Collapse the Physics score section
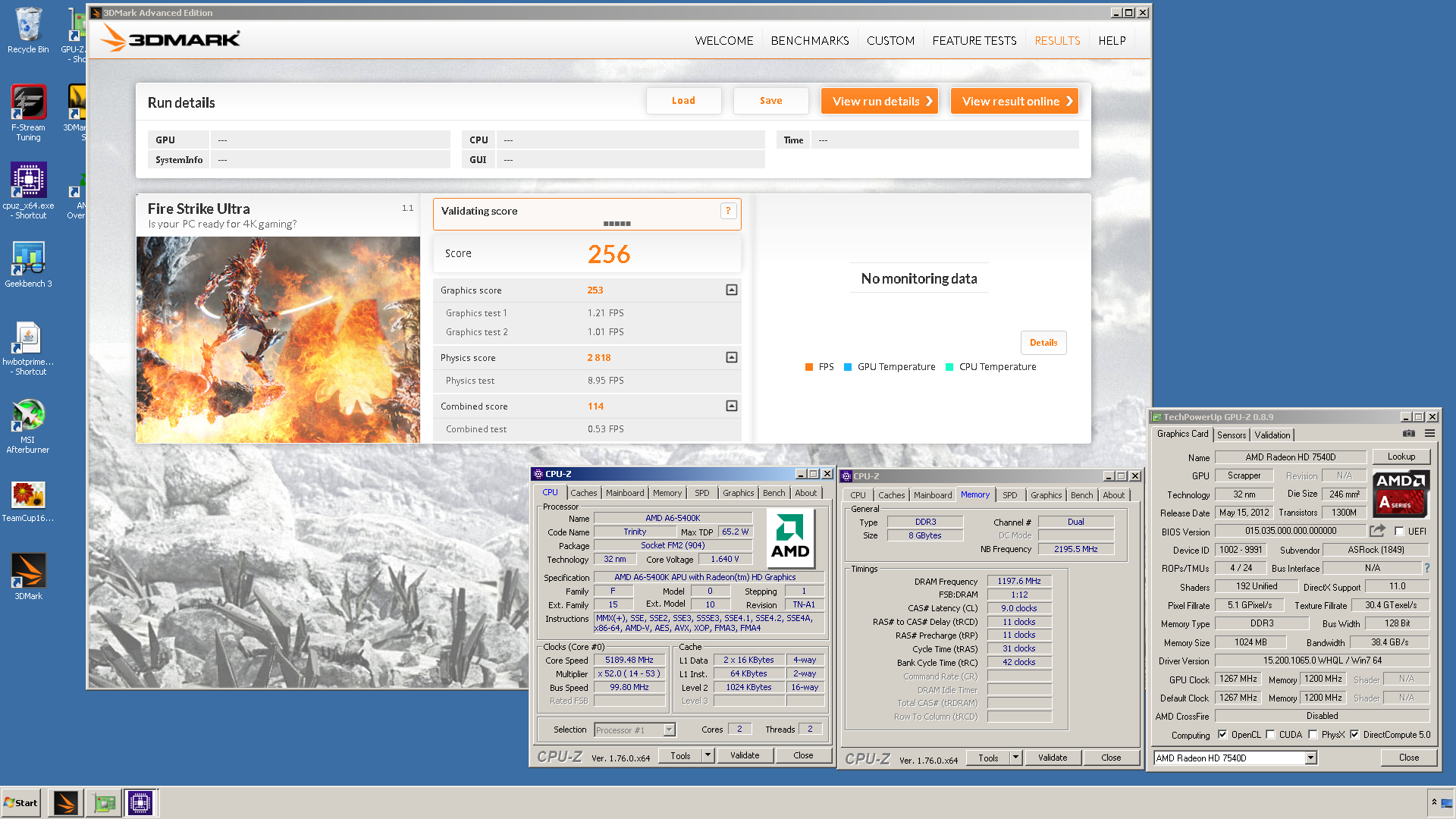This screenshot has height=819, width=1456. [732, 357]
